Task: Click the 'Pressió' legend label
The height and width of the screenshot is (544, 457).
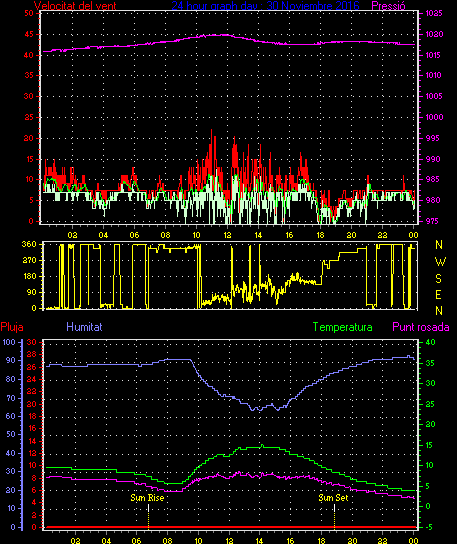Action: (x=388, y=6)
